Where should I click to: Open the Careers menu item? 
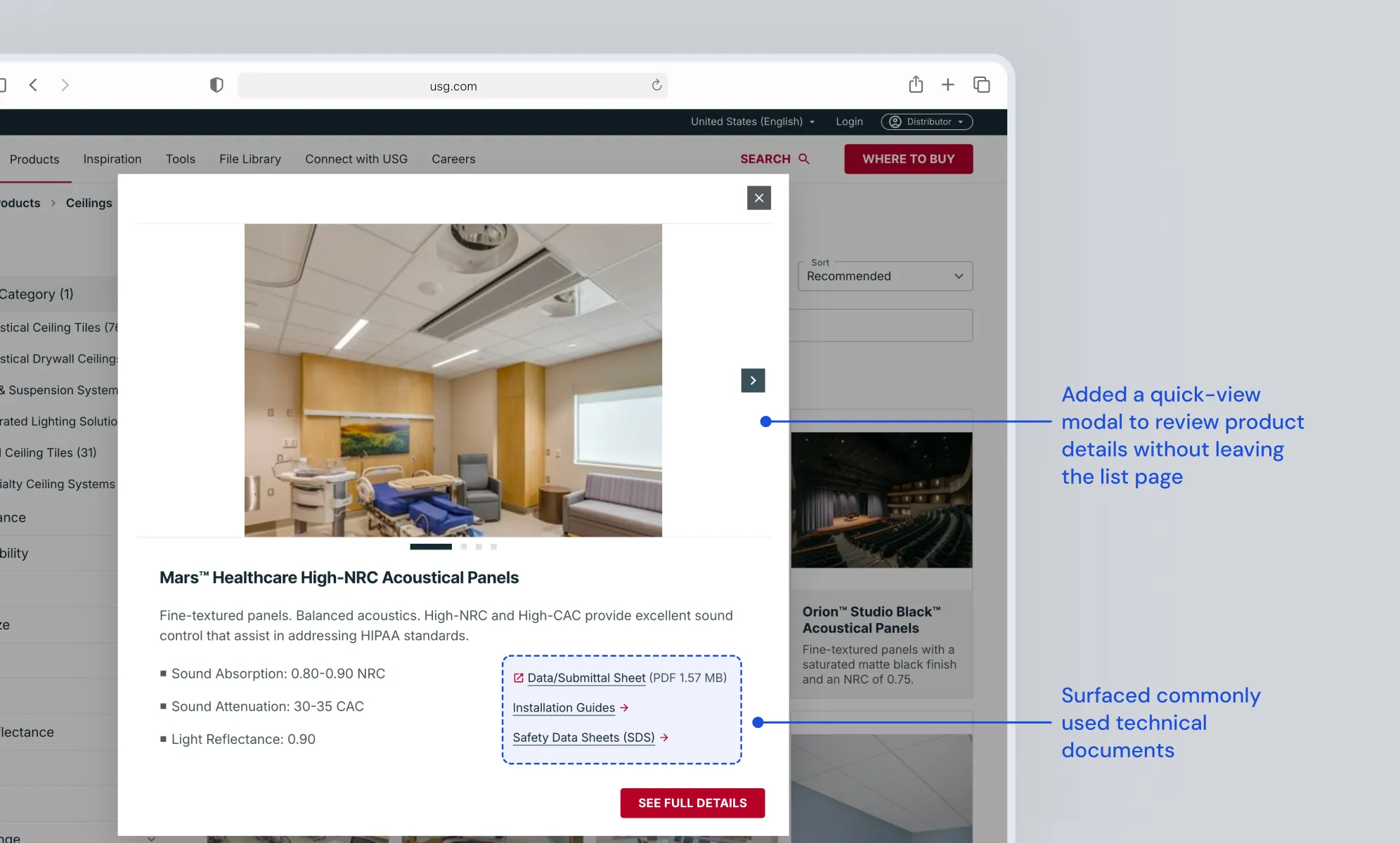(x=453, y=159)
